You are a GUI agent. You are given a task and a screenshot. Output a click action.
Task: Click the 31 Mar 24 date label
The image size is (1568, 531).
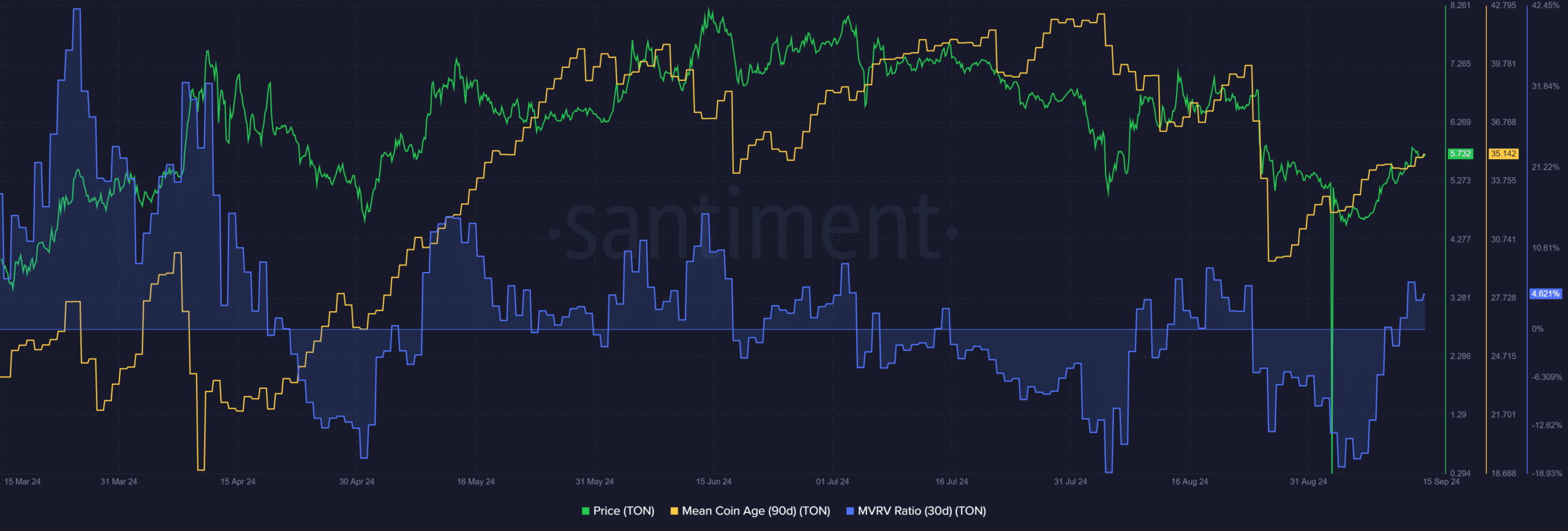coord(119,481)
